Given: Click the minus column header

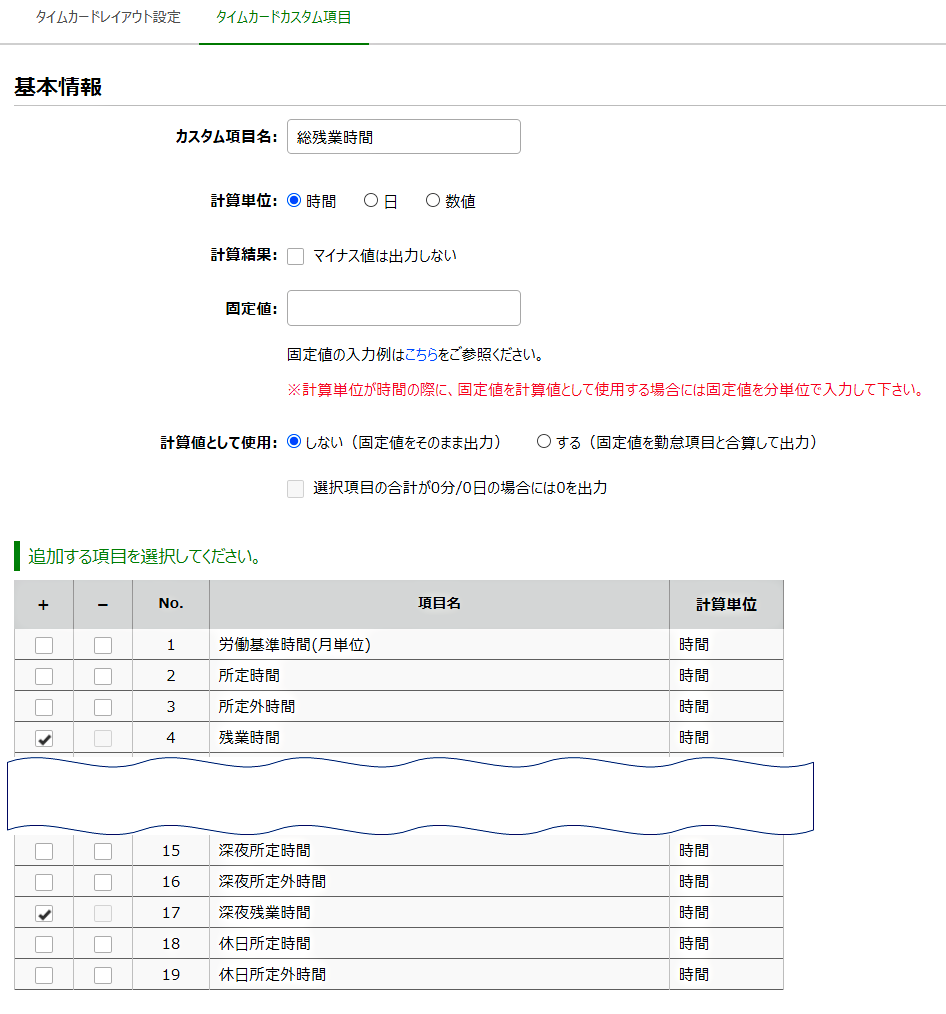Looking at the screenshot, I should tap(103, 604).
